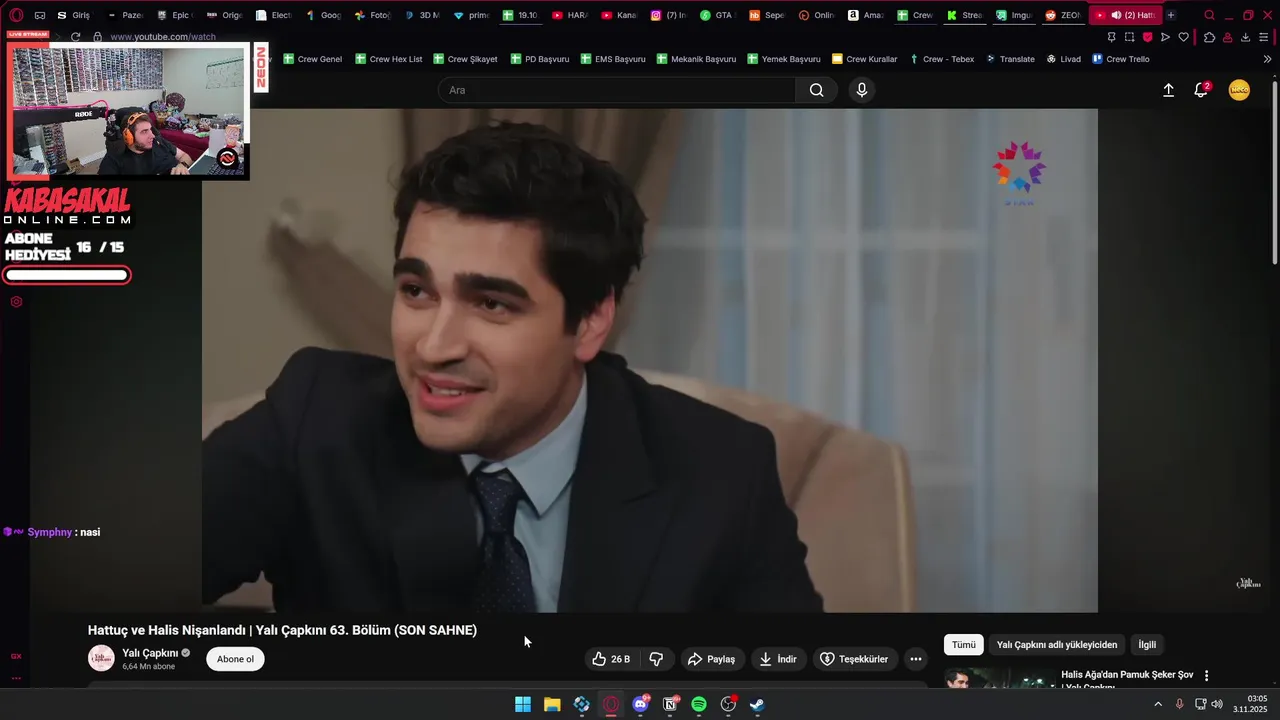Switch to the GTA browser tab
Viewport: 1280px width, 720px height.
point(717,15)
